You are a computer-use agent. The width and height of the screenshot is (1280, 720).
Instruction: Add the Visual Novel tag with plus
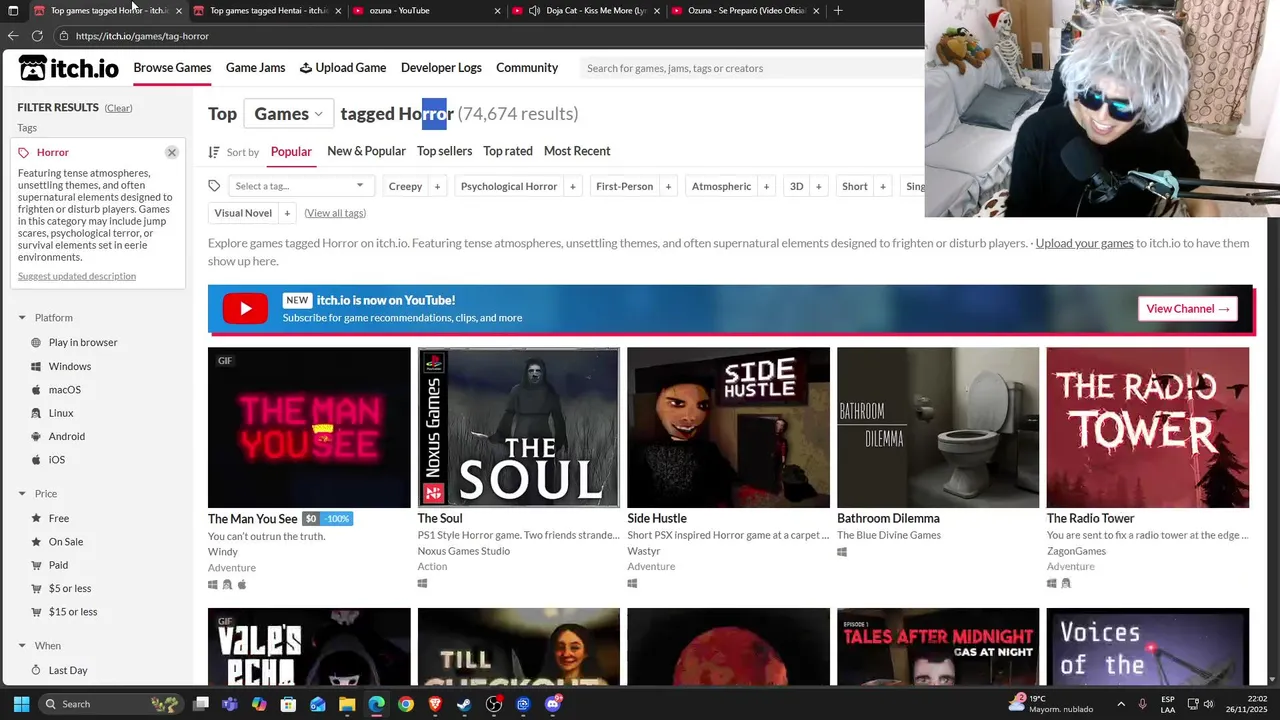[287, 213]
